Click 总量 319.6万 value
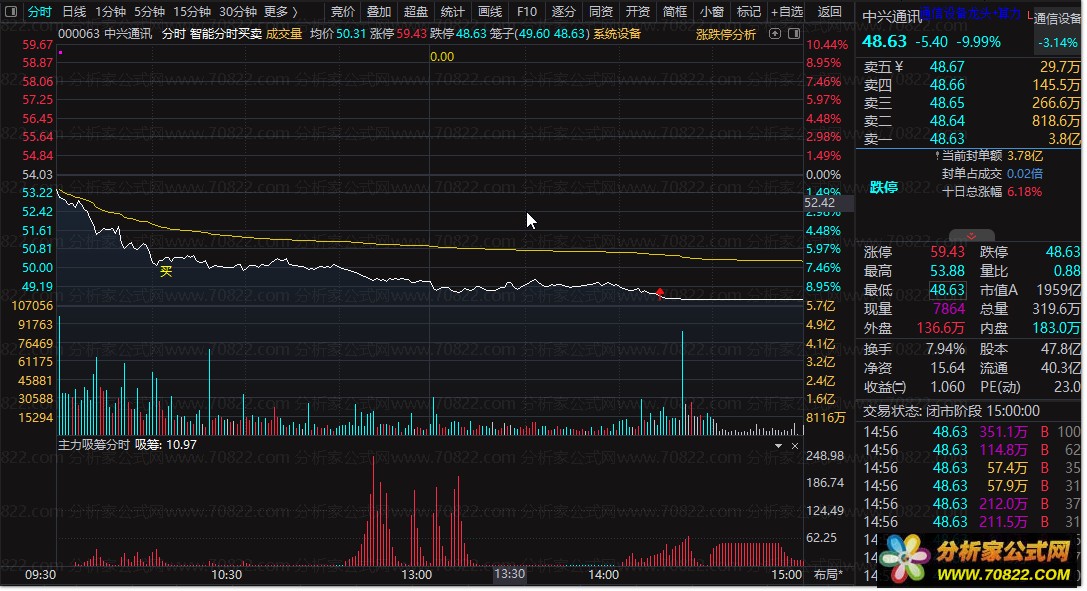Screen dimensions: 1087x591 (1056, 310)
